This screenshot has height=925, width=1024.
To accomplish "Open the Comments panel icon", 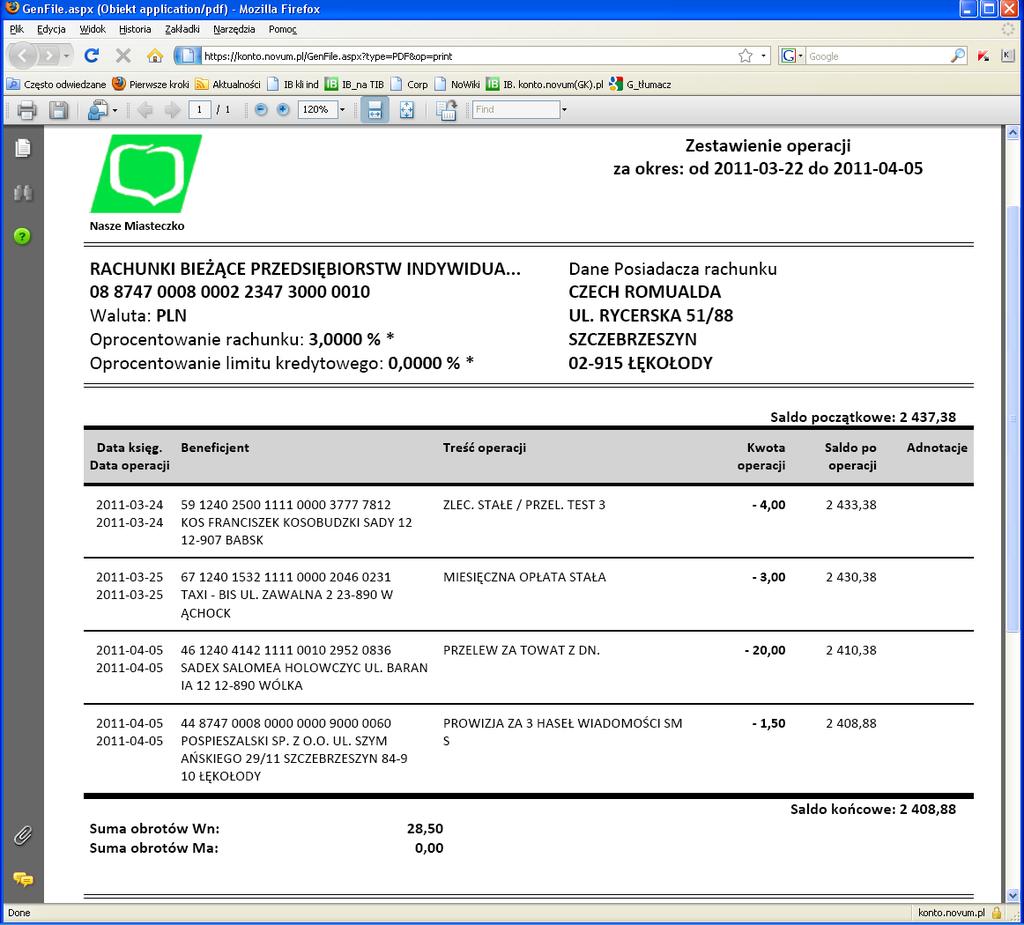I will [23, 879].
